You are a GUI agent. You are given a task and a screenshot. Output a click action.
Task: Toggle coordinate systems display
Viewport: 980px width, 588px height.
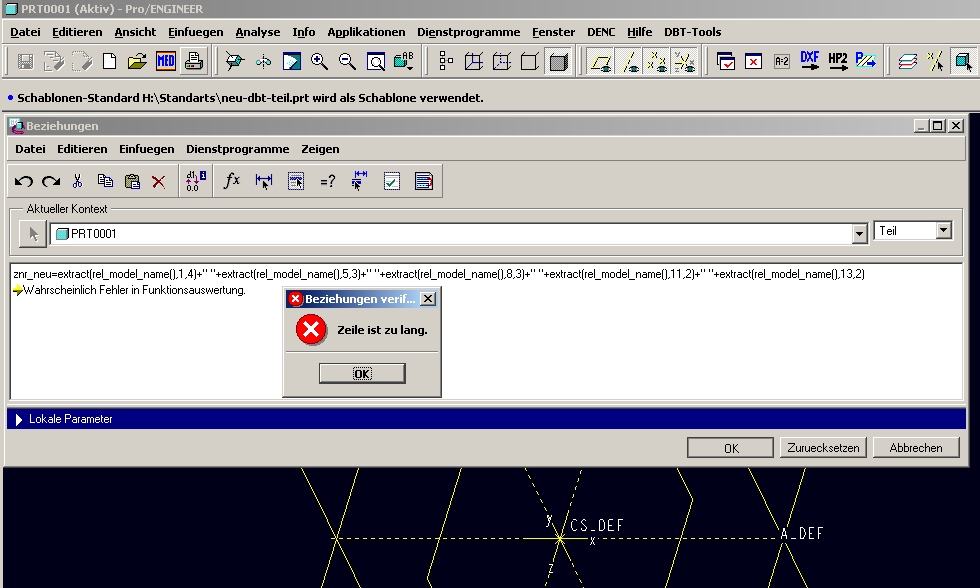pos(685,61)
